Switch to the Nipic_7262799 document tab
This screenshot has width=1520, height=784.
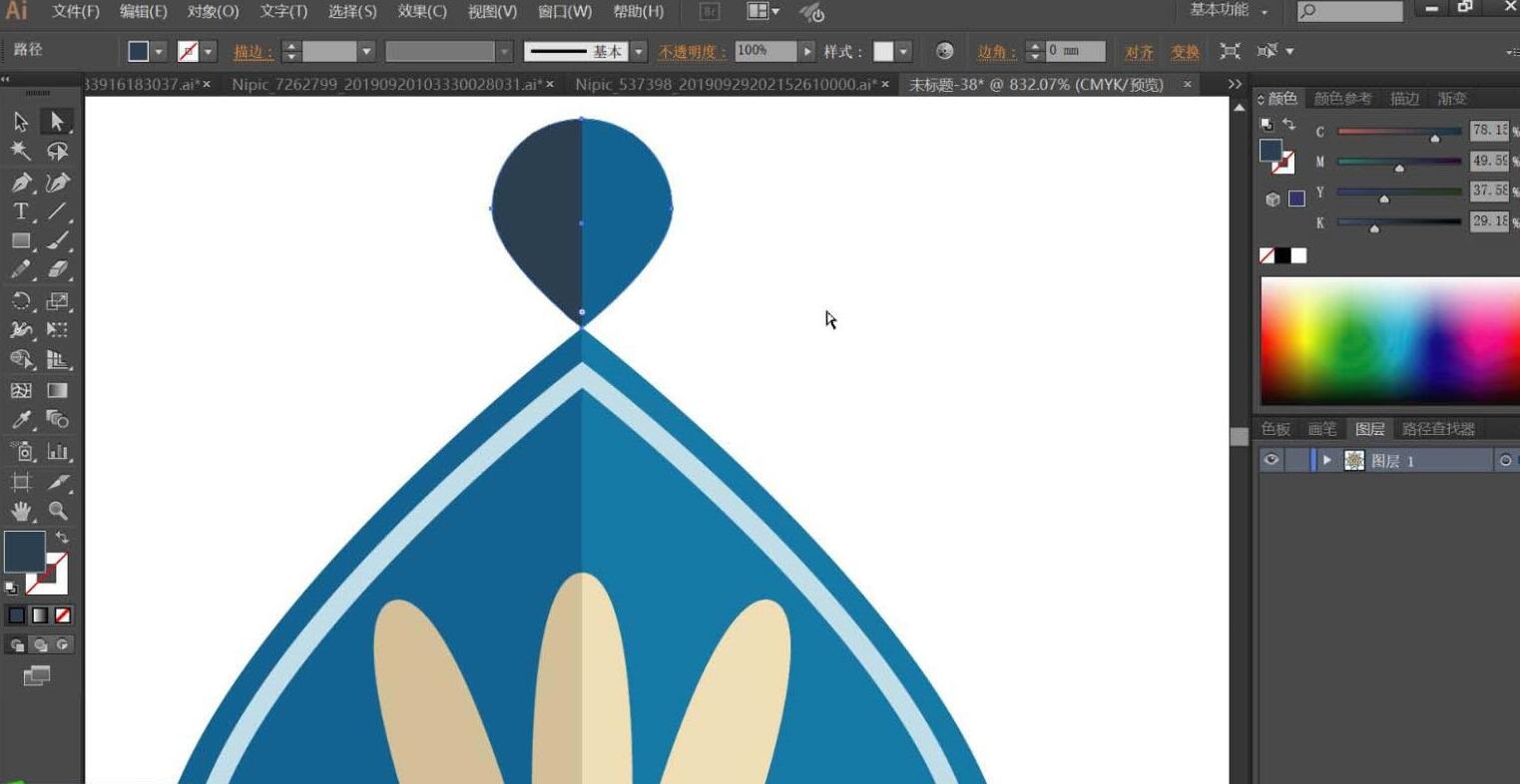point(393,85)
